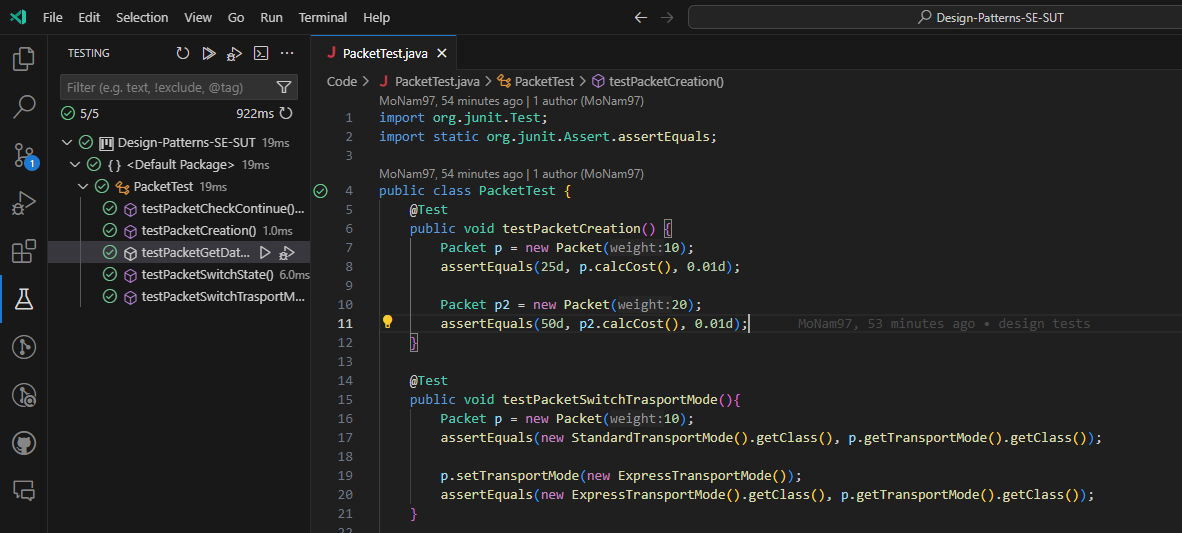Debug all tests from Testing header

[x=234, y=54]
